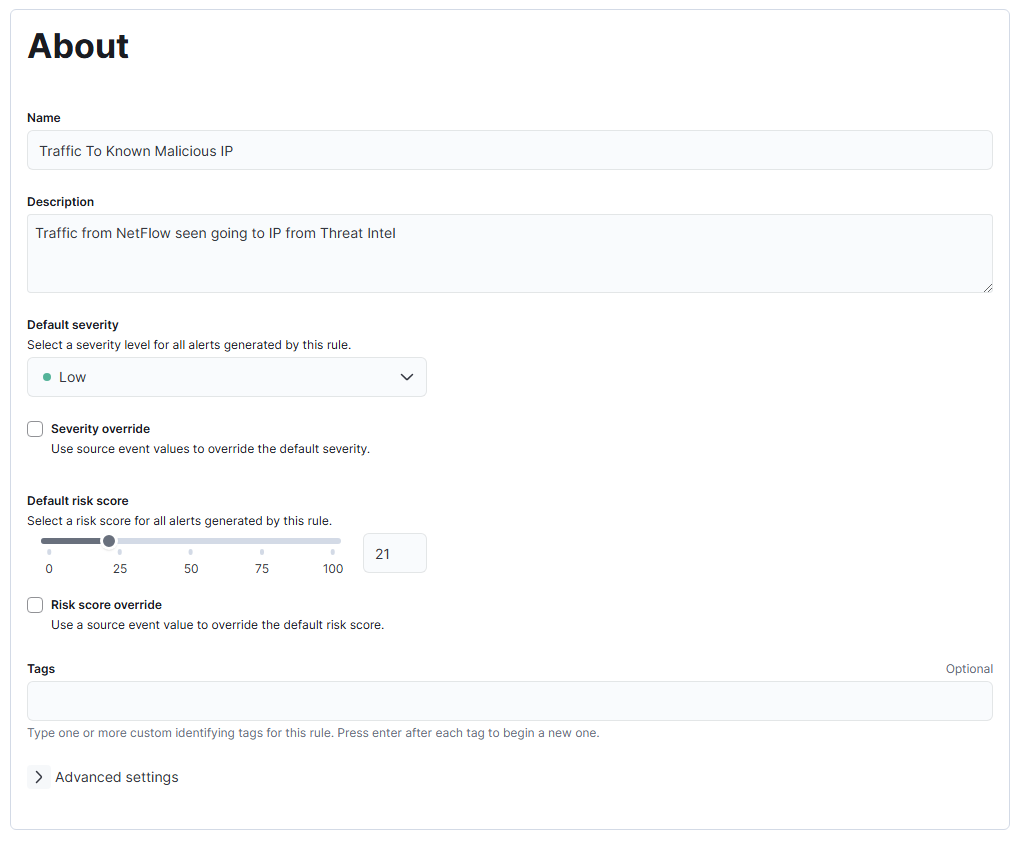Image resolution: width=1019 pixels, height=841 pixels.
Task: Click inside the Description text area
Action: (509, 253)
